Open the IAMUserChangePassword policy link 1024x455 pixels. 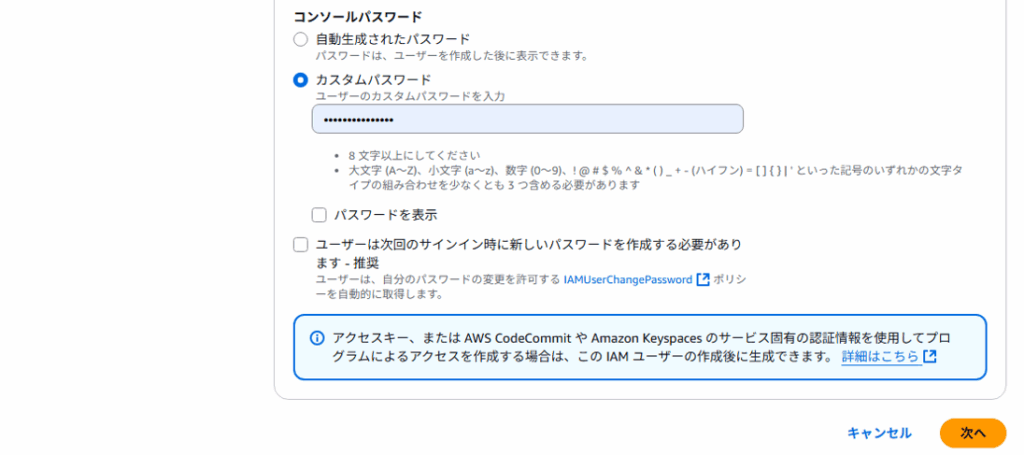point(627,280)
